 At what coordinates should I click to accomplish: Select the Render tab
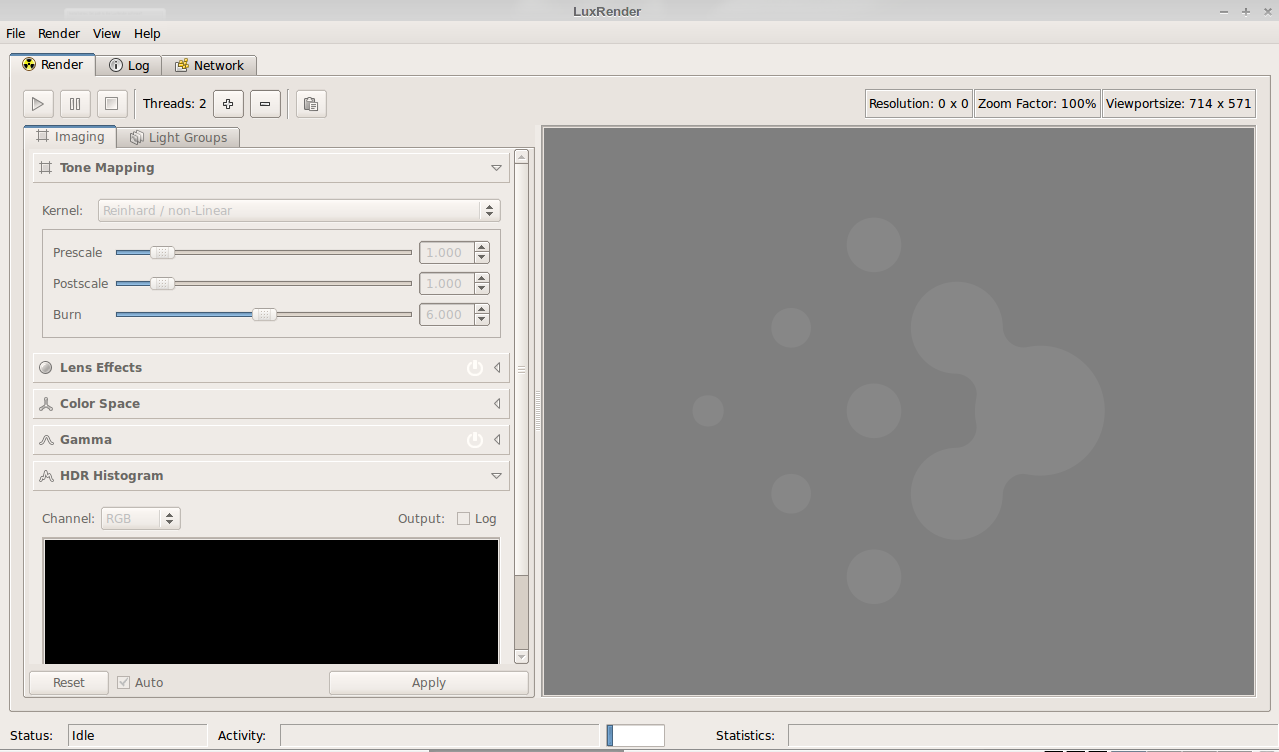point(53,64)
